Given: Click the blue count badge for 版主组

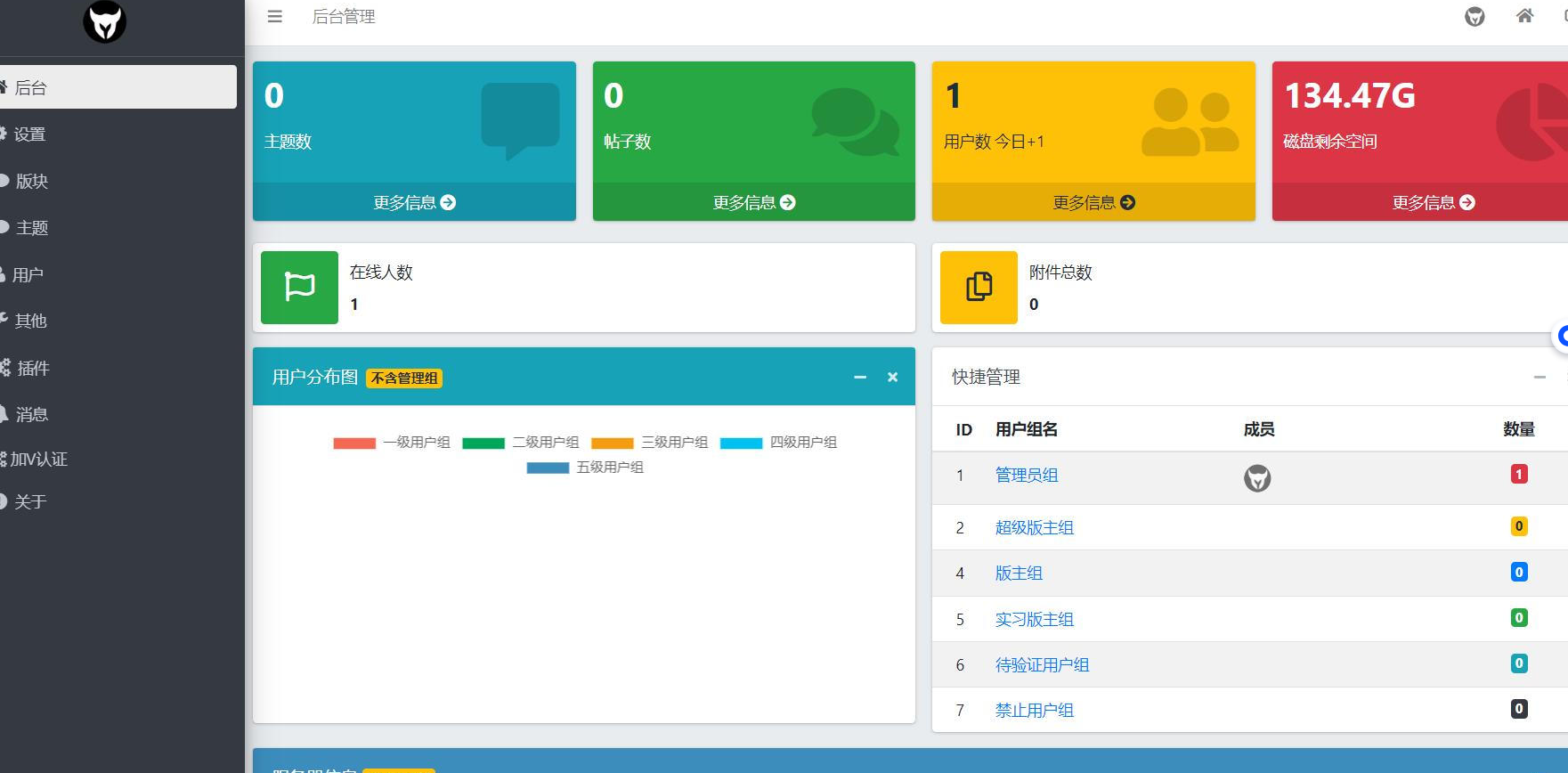Looking at the screenshot, I should point(1519,572).
